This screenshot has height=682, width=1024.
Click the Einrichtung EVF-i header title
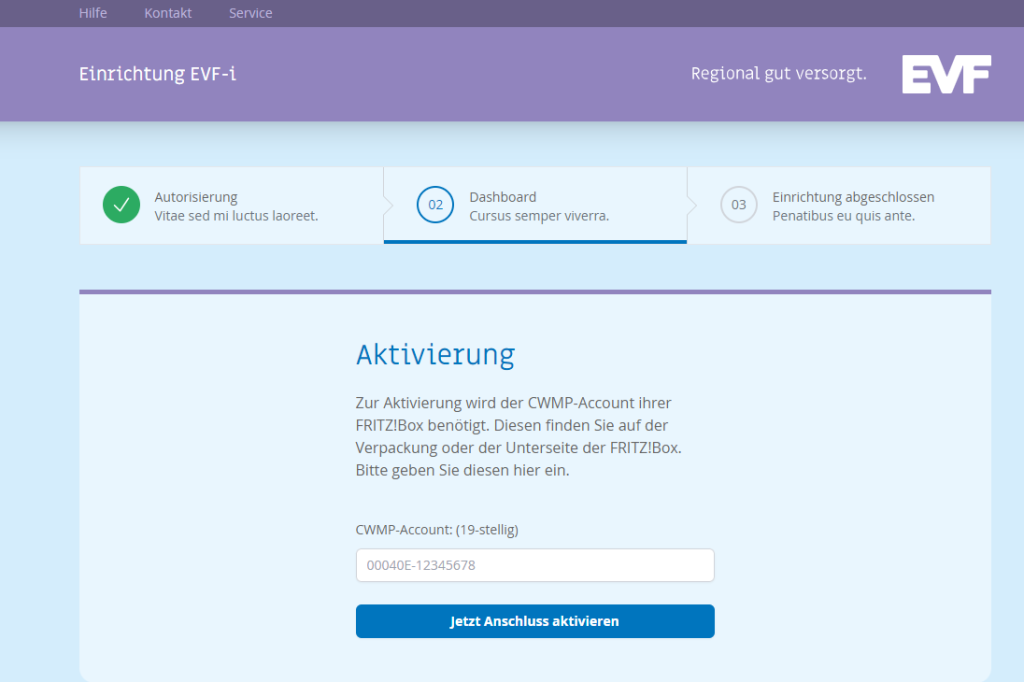(158, 74)
